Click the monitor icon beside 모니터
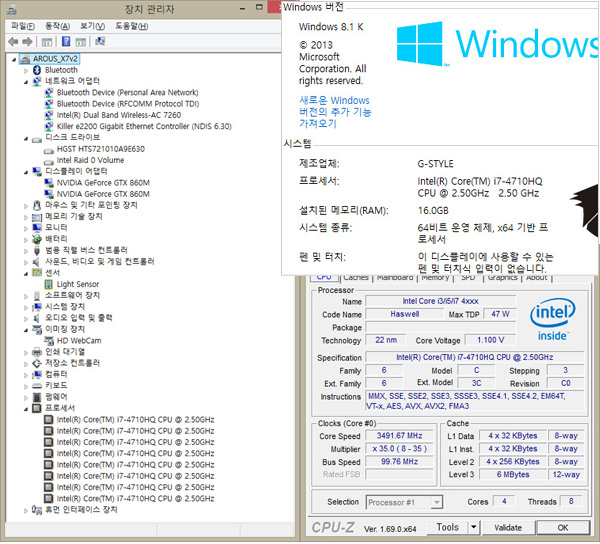 [x=37, y=228]
